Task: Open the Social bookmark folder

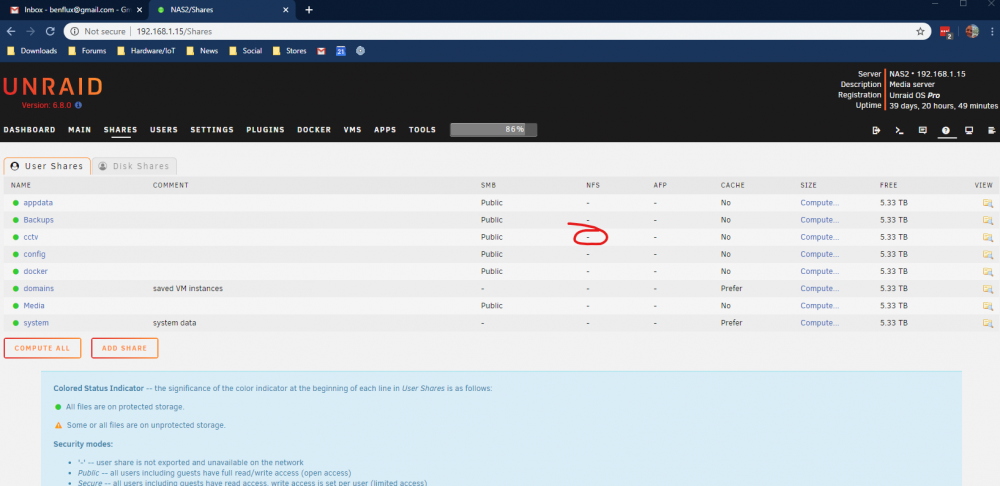Action: tap(246, 51)
